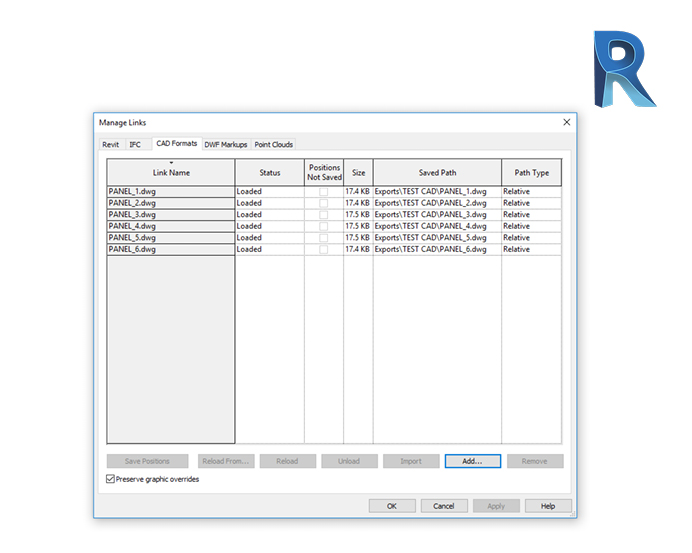Sort by Status column header
Image resolution: width=692 pixels, height=553 pixels.
click(270, 173)
